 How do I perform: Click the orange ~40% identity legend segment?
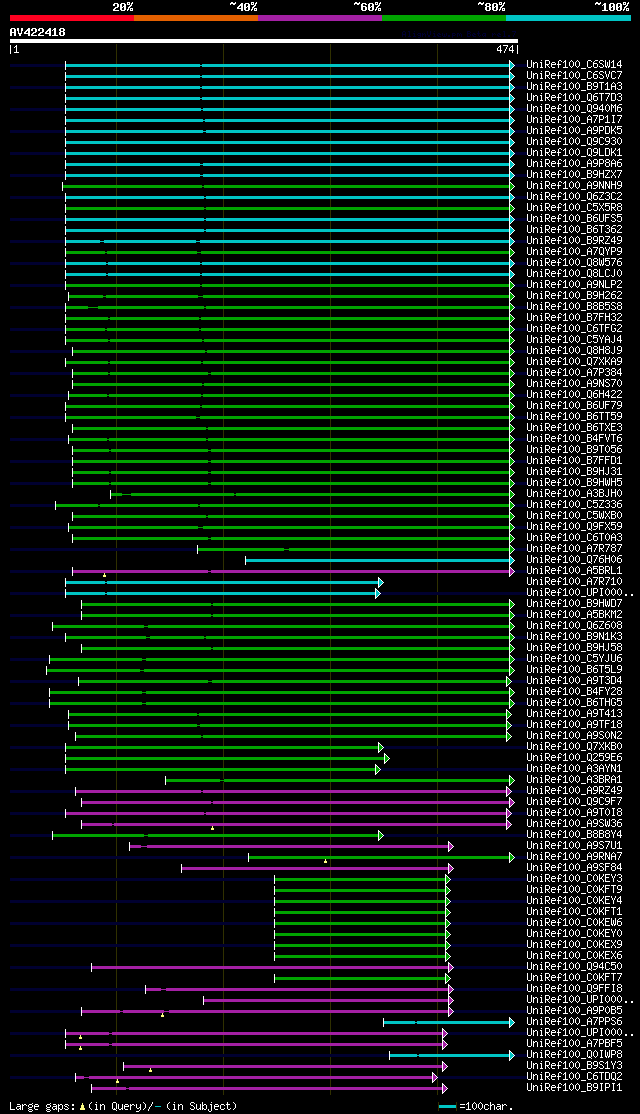pos(196,18)
